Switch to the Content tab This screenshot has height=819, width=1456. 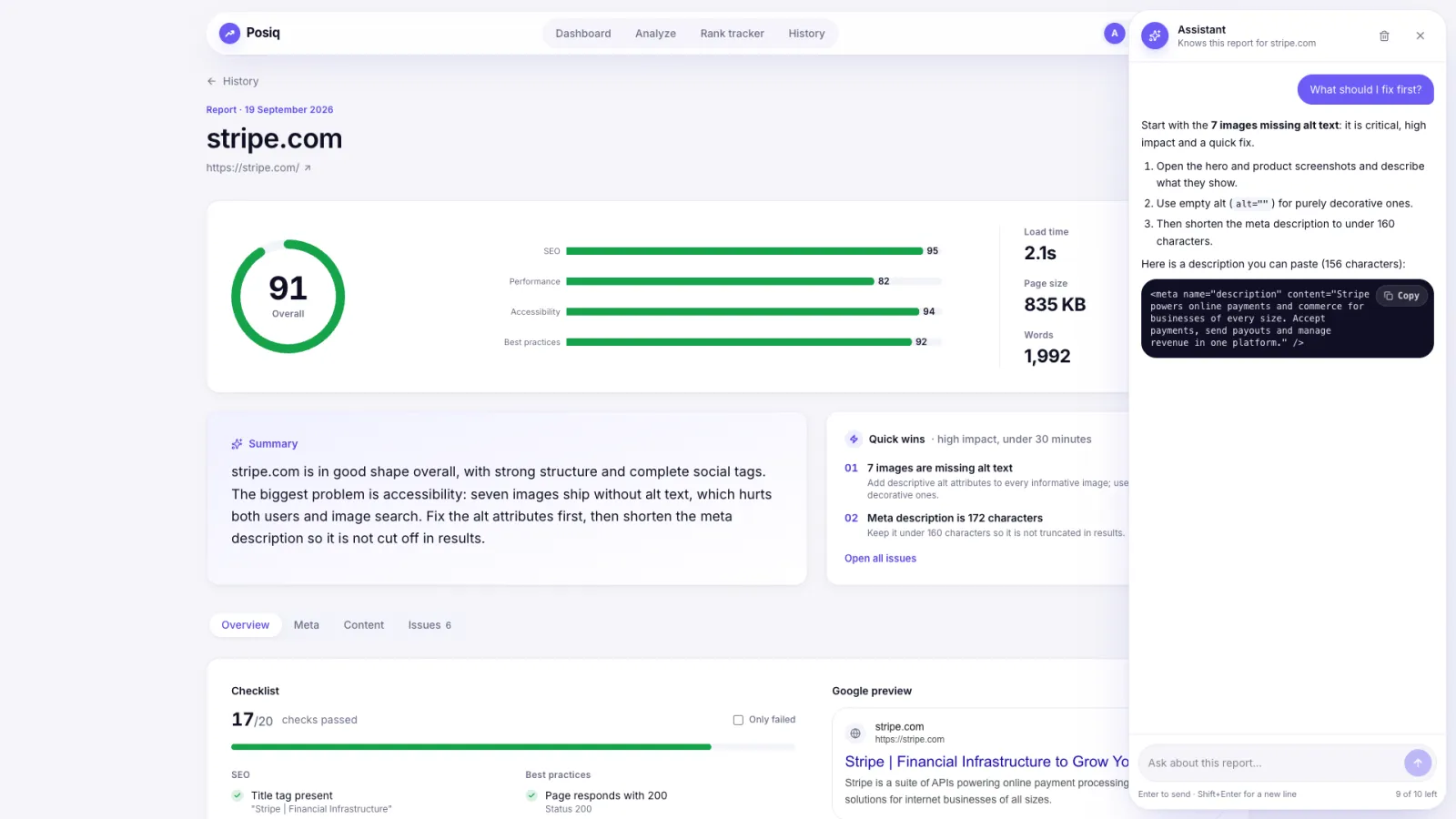pos(364,625)
